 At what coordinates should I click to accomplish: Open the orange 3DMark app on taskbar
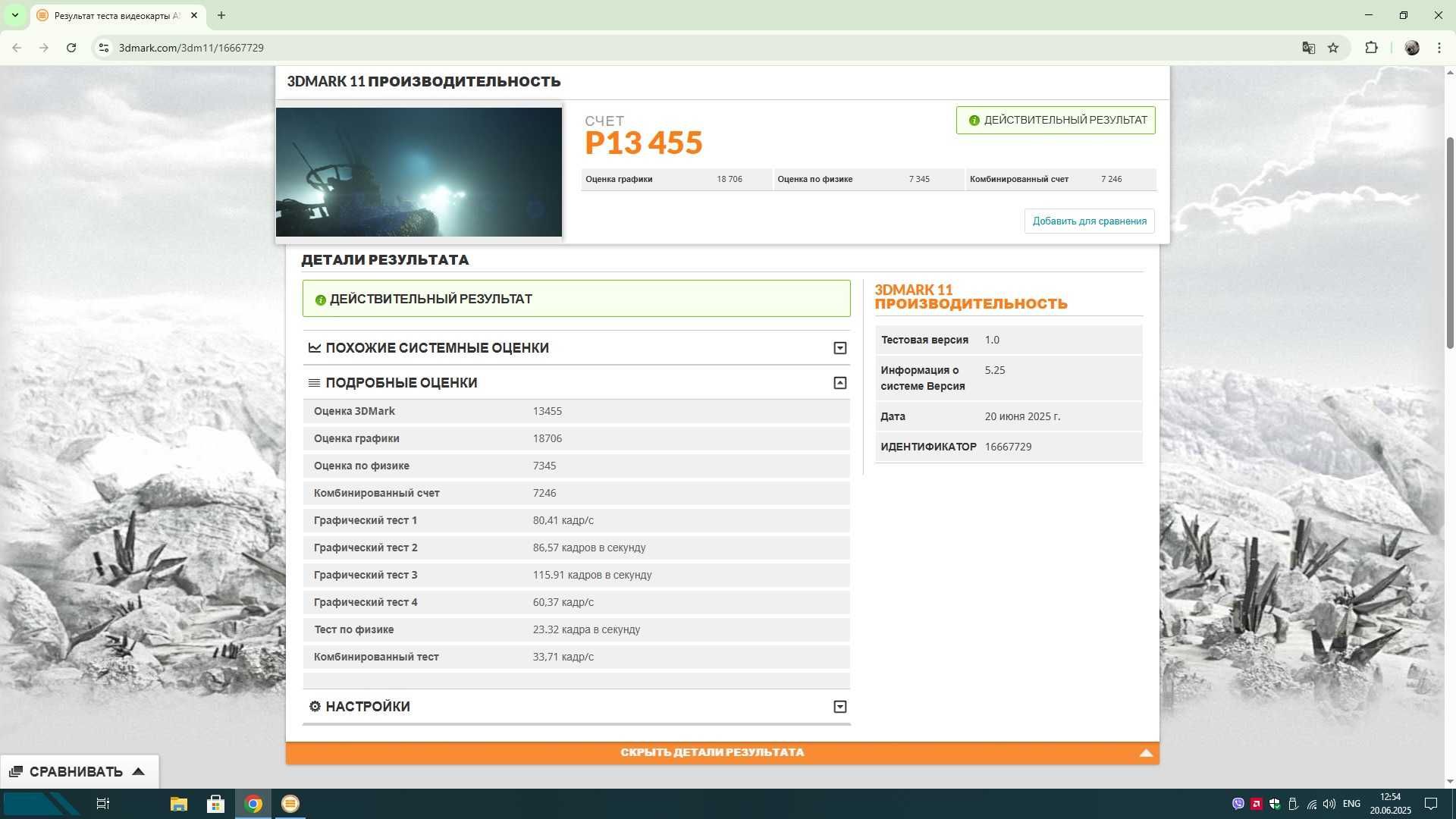(290, 804)
